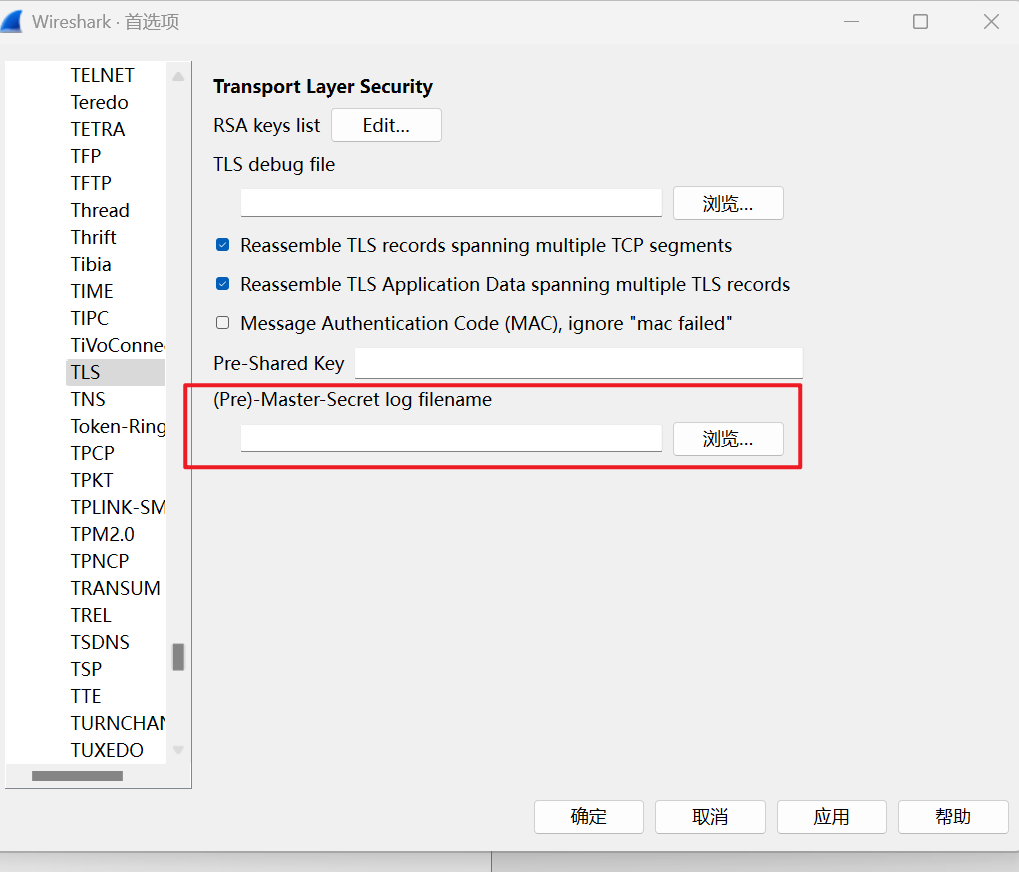This screenshot has width=1019, height=872.
Task: Open the TUXEDO protocol preferences
Action: 107,750
